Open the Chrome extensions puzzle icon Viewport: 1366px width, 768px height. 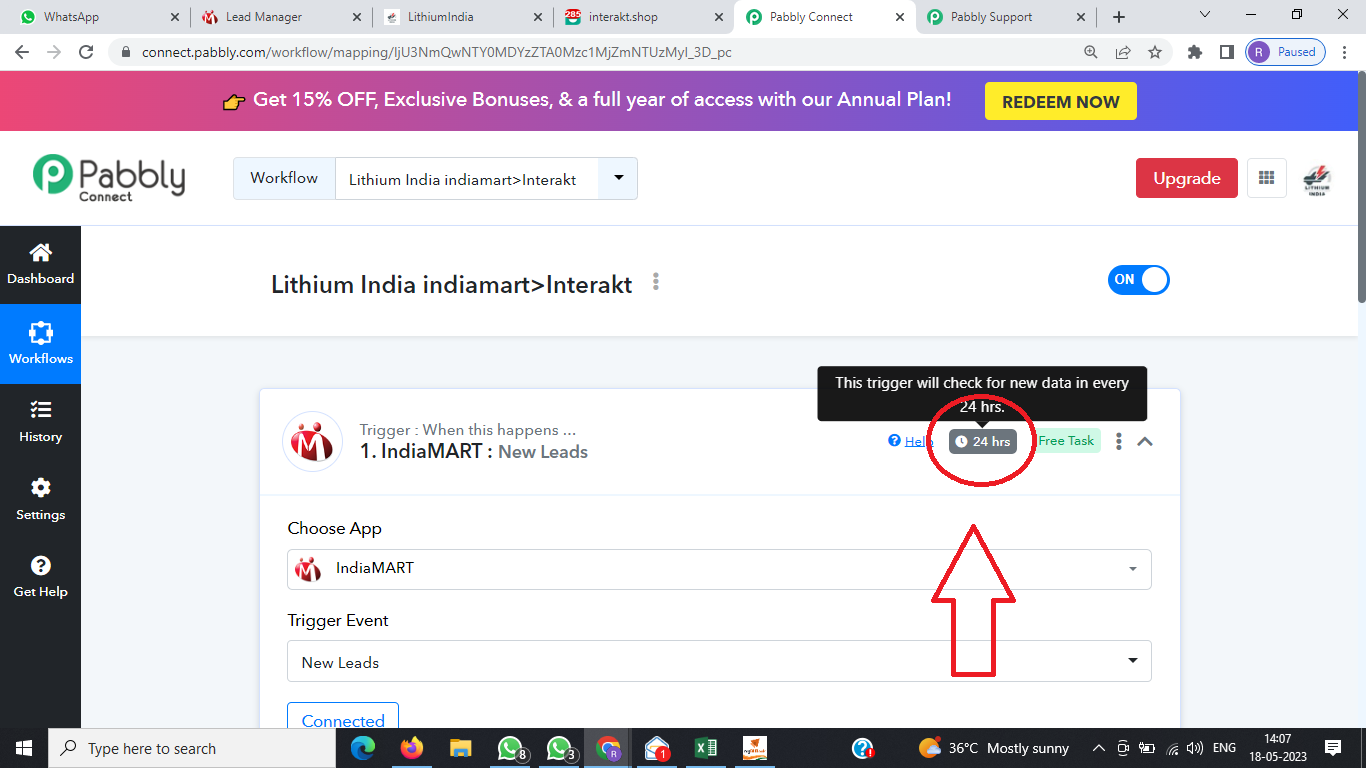coord(1195,52)
